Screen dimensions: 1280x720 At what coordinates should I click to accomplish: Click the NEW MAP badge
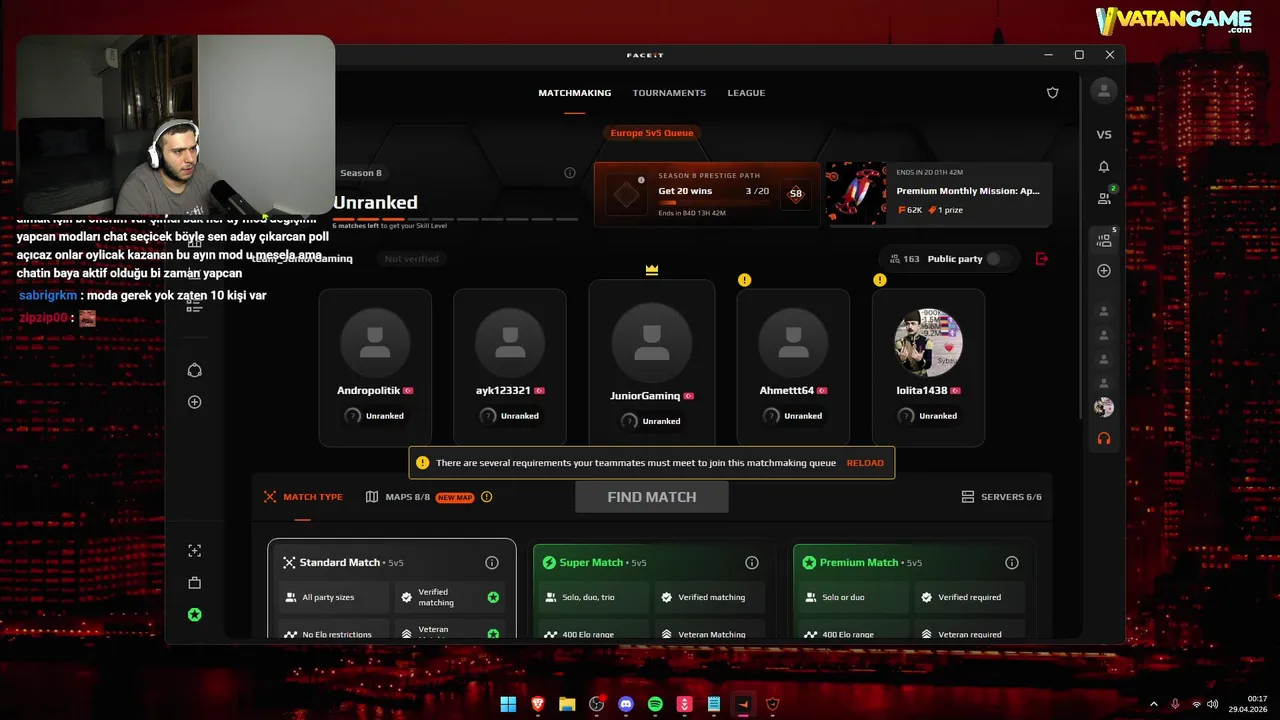[x=455, y=497]
